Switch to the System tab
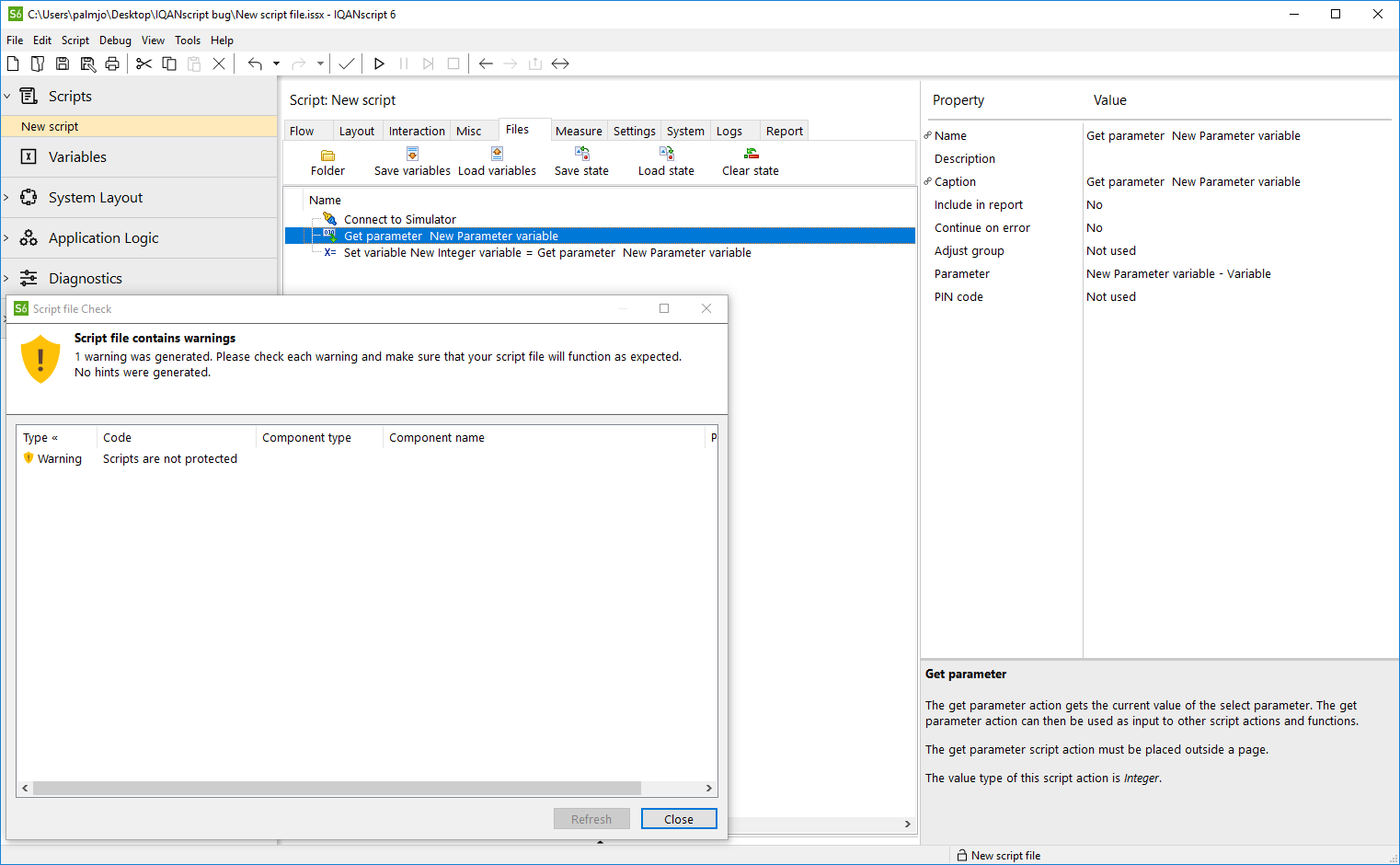The width and height of the screenshot is (1400, 865). pyautogui.click(x=685, y=132)
